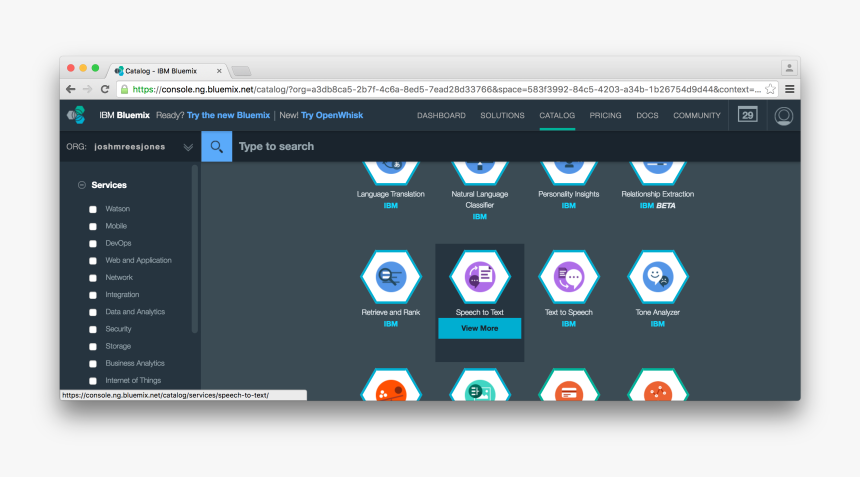The image size is (860, 477).
Task: Click the View More button
Action: click(480, 328)
